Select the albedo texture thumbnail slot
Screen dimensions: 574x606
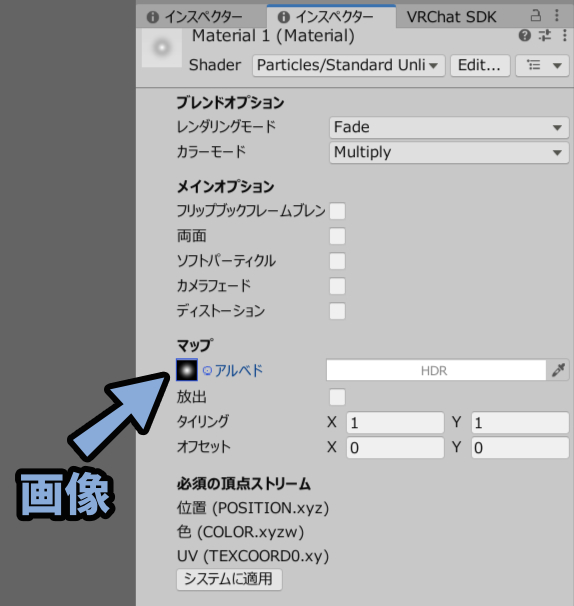pos(187,370)
